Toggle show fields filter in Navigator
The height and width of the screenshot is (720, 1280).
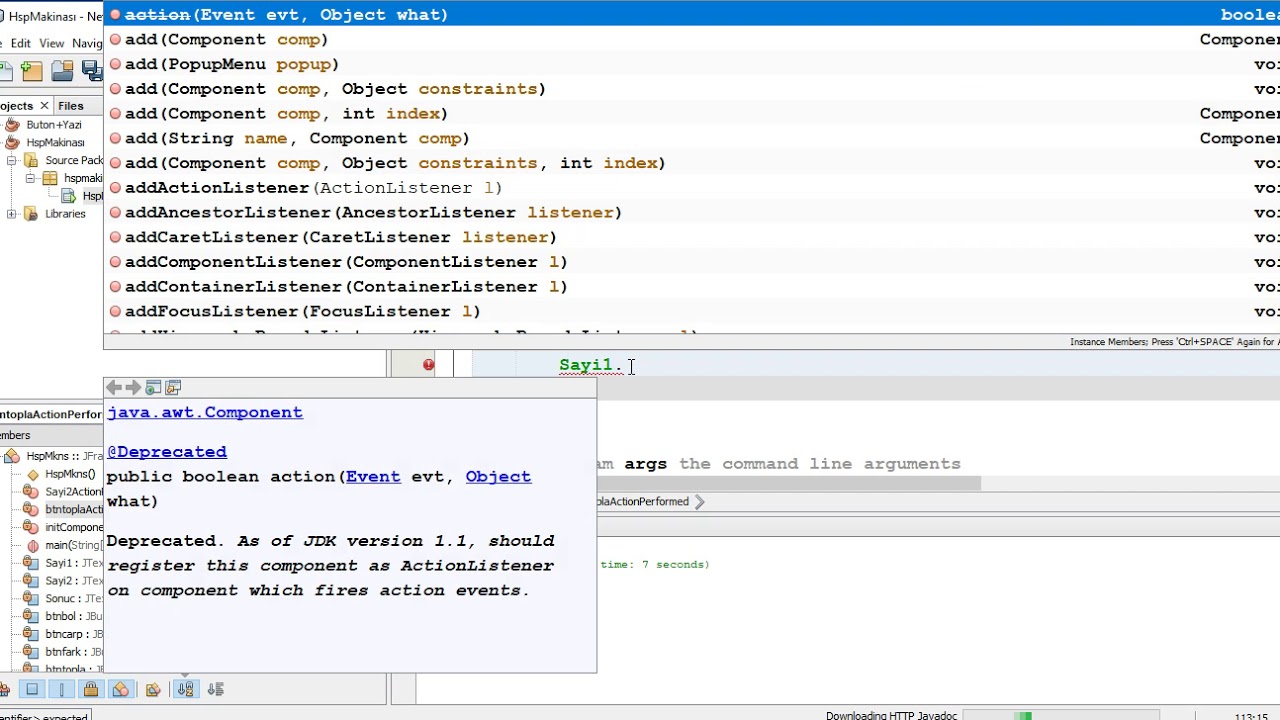tap(32, 689)
